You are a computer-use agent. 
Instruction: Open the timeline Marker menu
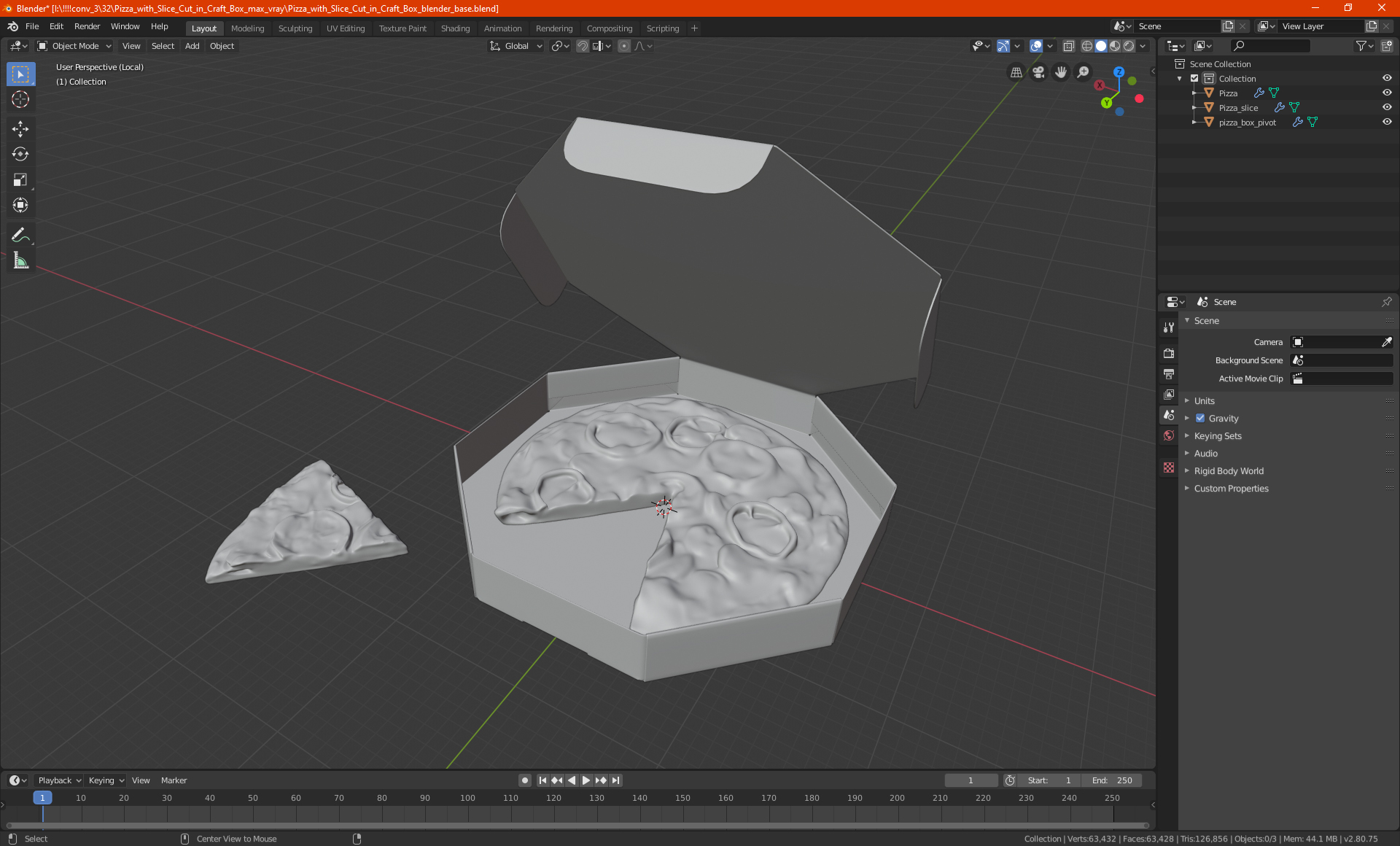click(x=174, y=780)
